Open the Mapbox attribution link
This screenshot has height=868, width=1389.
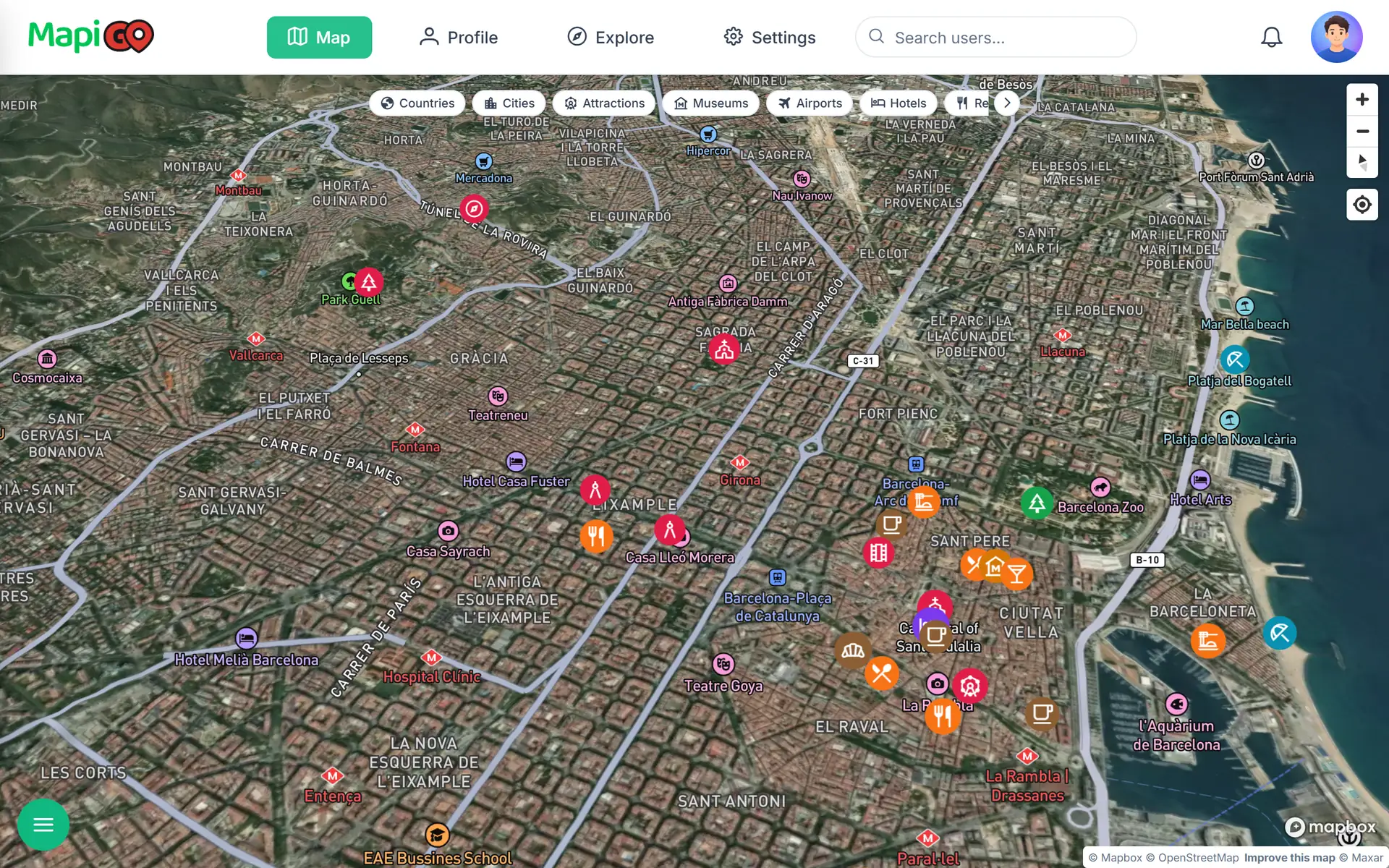[x=1116, y=858]
